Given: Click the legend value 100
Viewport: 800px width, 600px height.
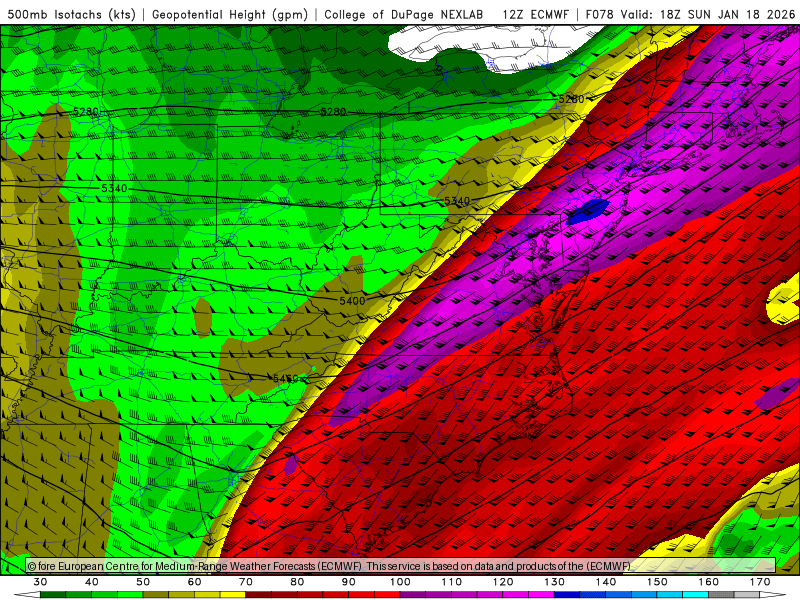Looking at the screenshot, I should pos(401,582).
